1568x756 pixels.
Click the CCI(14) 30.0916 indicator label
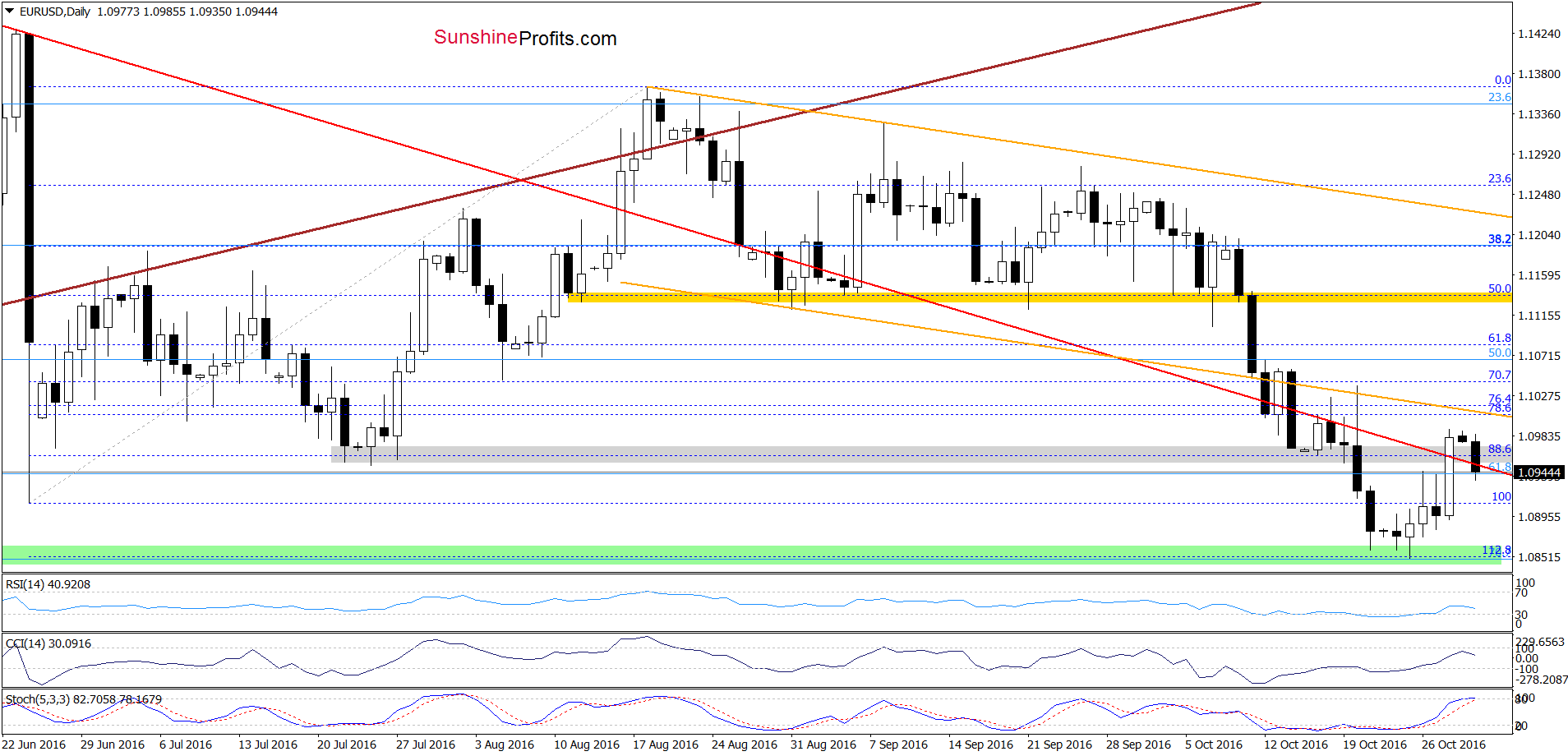[x=48, y=643]
